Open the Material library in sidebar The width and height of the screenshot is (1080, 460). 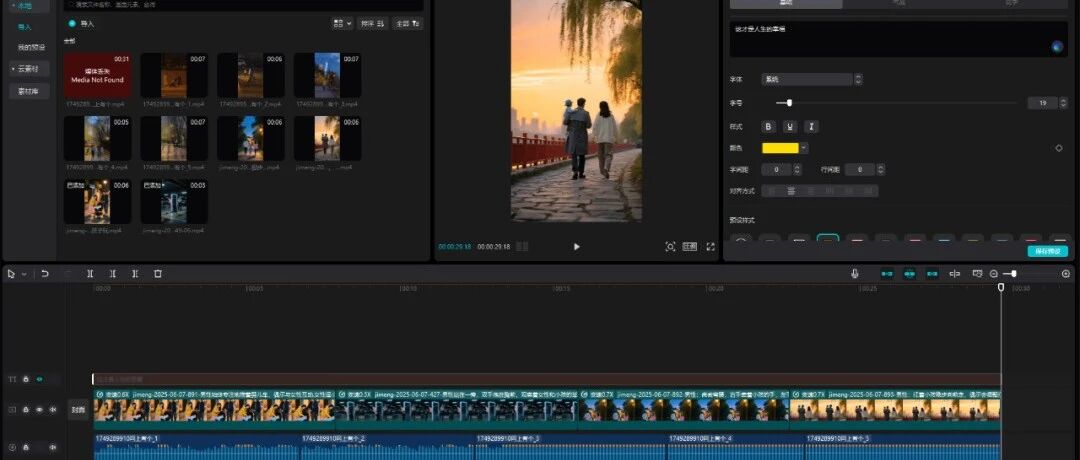pyautogui.click(x=29, y=91)
